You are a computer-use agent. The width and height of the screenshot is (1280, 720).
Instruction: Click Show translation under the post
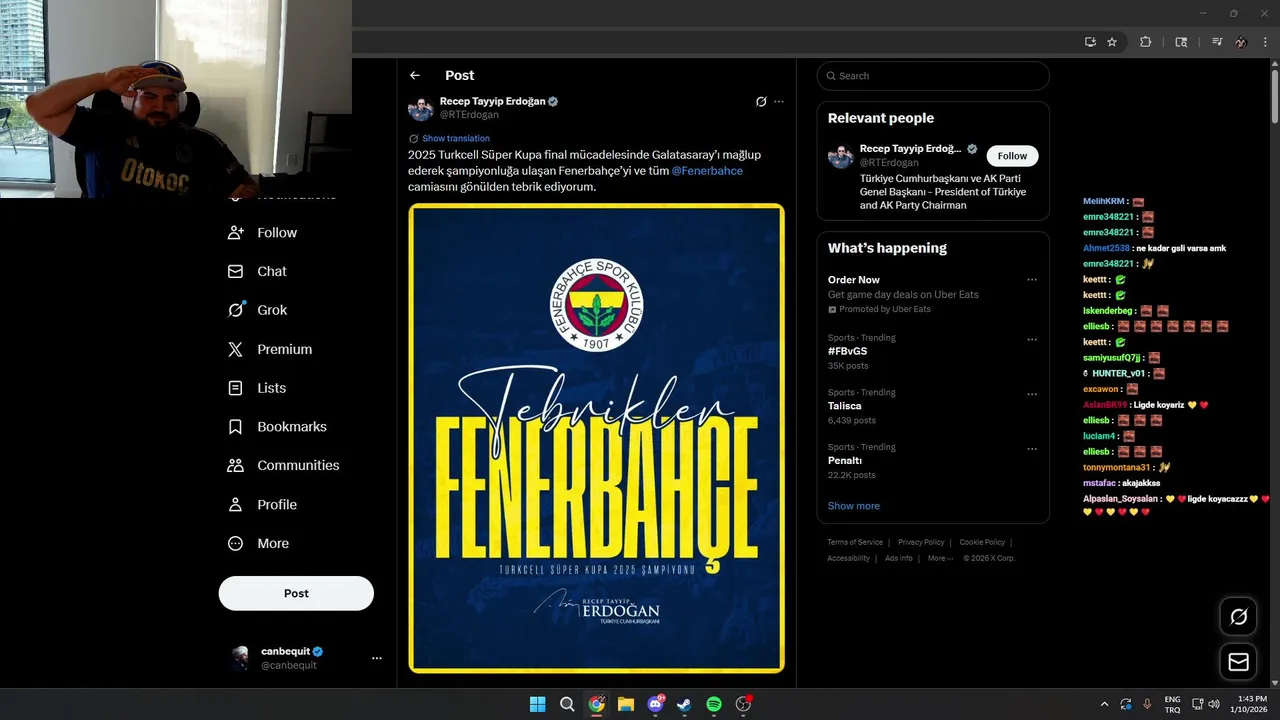pos(456,138)
